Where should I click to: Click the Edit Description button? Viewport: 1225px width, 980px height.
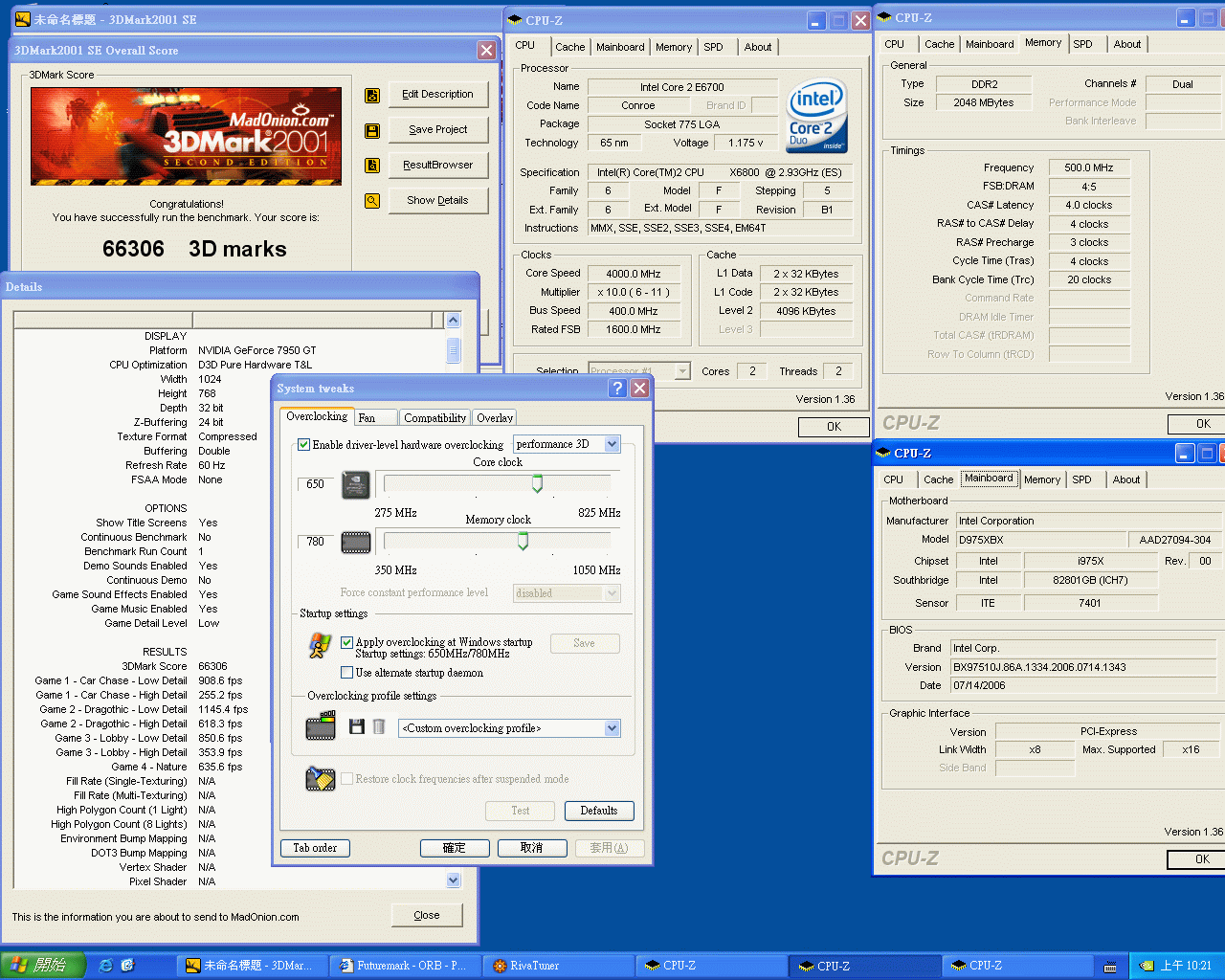tap(437, 95)
